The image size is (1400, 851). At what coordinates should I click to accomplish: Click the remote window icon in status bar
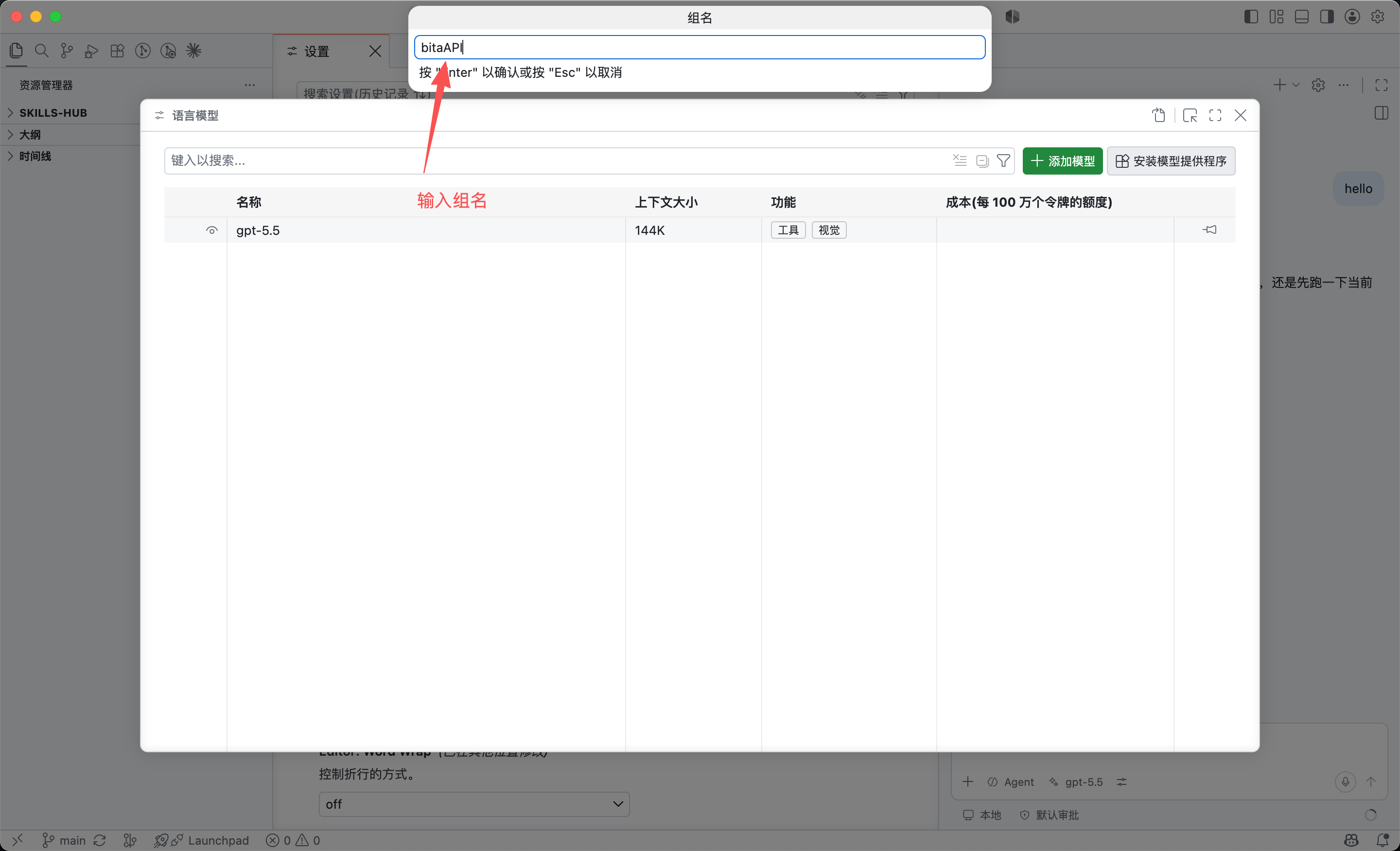[17, 840]
